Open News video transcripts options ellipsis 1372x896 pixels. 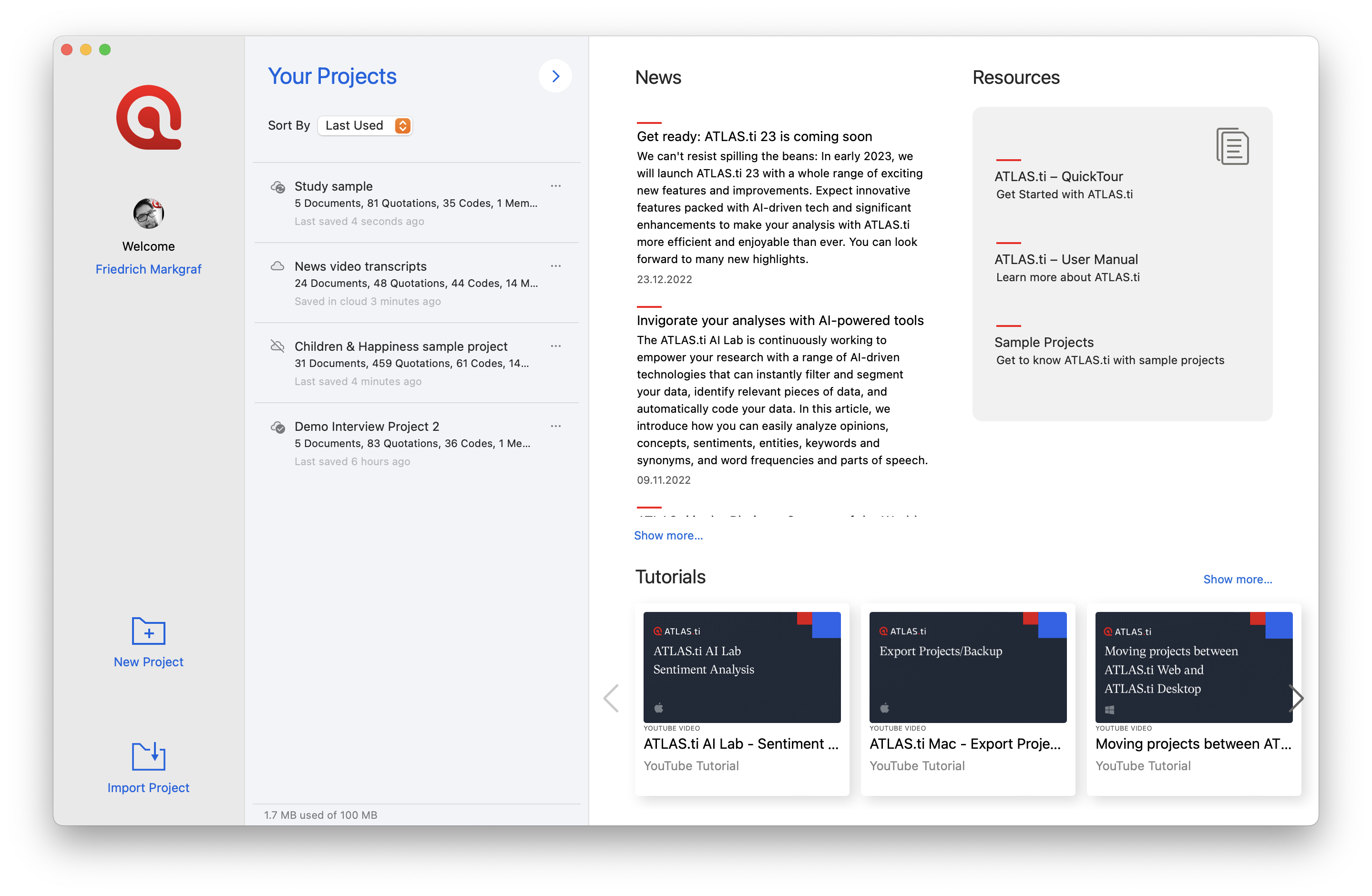556,265
